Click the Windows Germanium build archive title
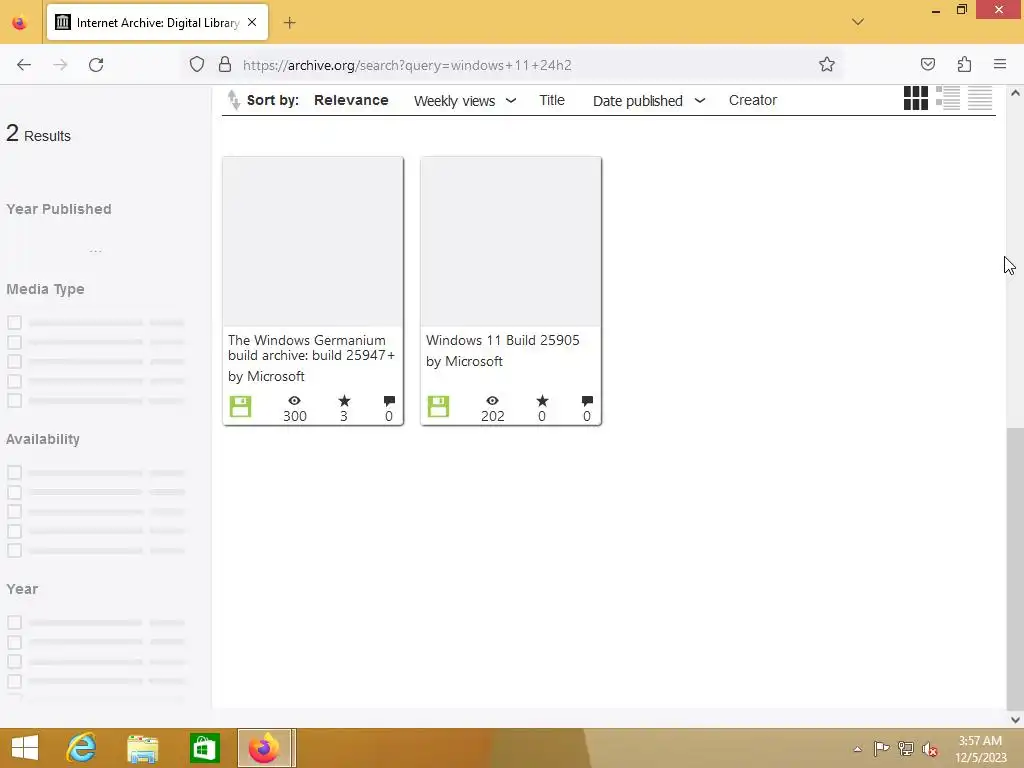 312,347
